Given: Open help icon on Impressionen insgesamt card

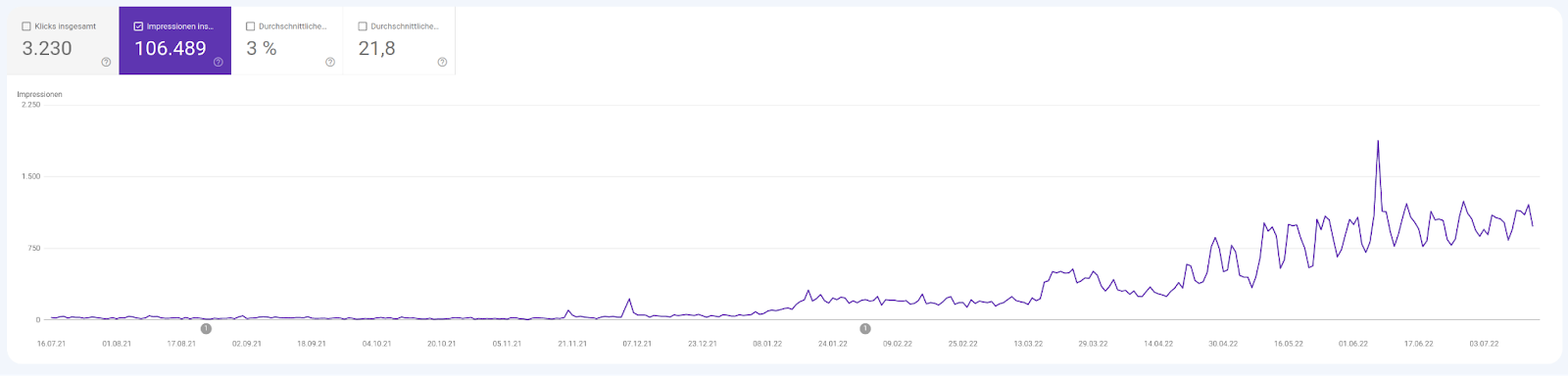Looking at the screenshot, I should (x=218, y=62).
